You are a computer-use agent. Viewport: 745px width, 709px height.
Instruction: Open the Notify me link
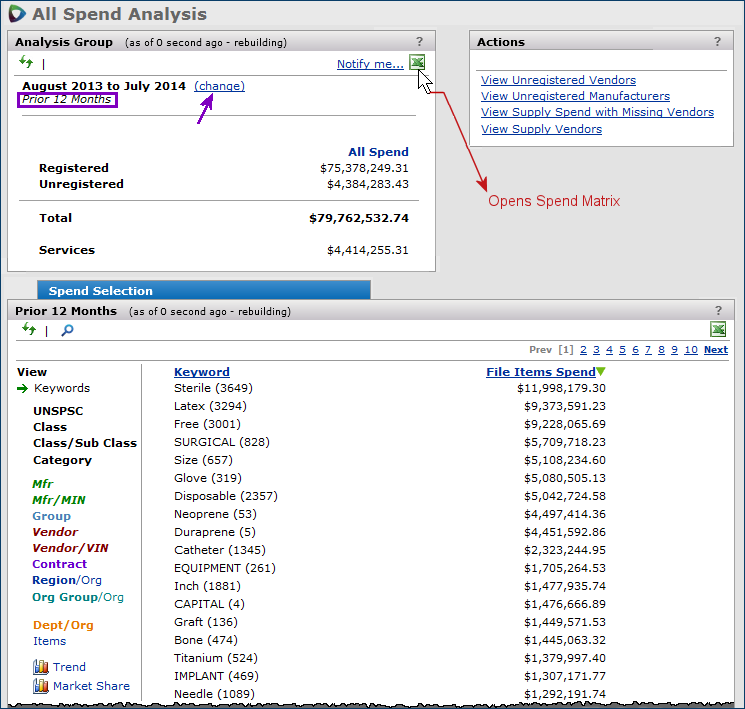click(370, 64)
